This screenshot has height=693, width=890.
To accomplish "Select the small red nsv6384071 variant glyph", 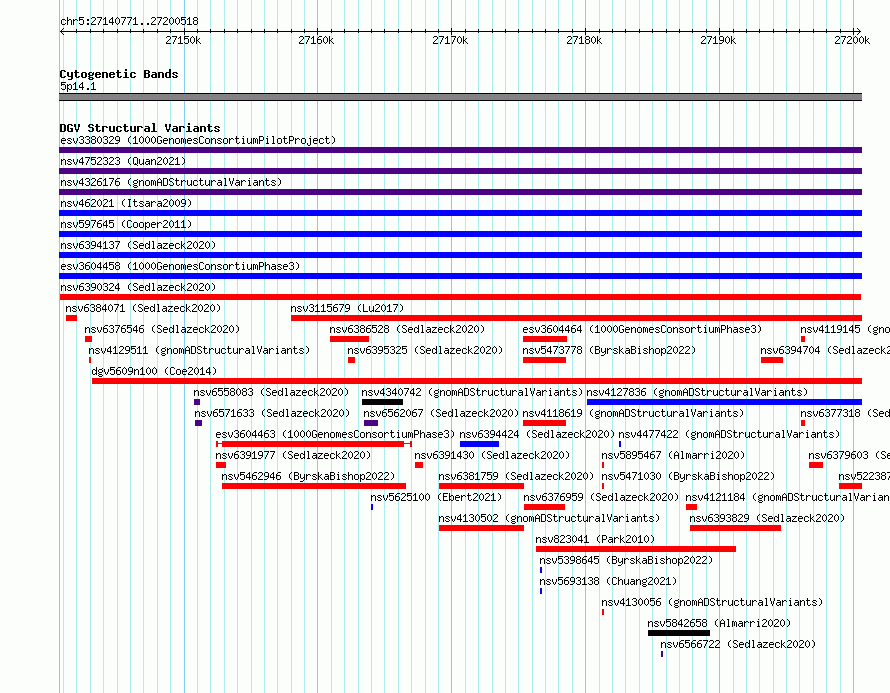I will [71, 318].
